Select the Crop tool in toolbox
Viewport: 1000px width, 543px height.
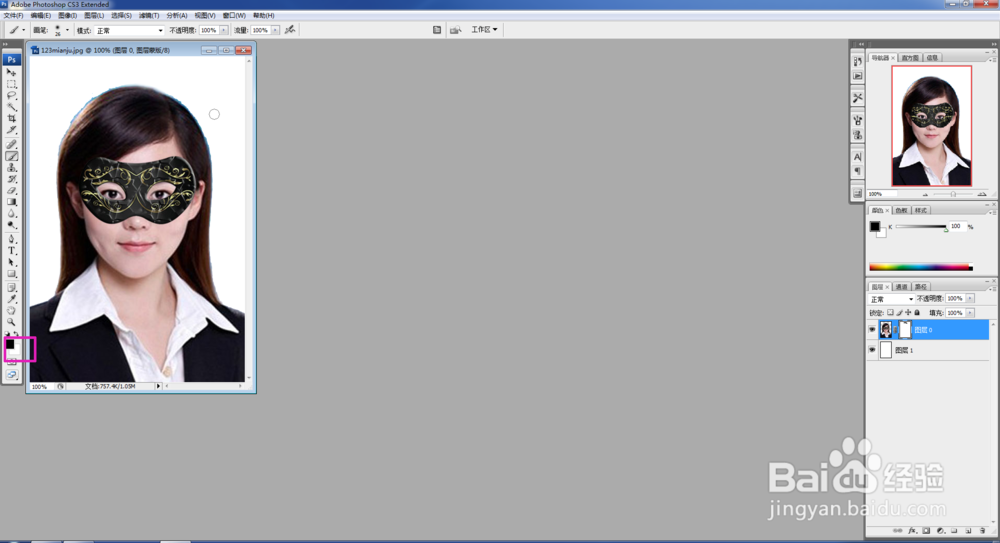coord(11,118)
